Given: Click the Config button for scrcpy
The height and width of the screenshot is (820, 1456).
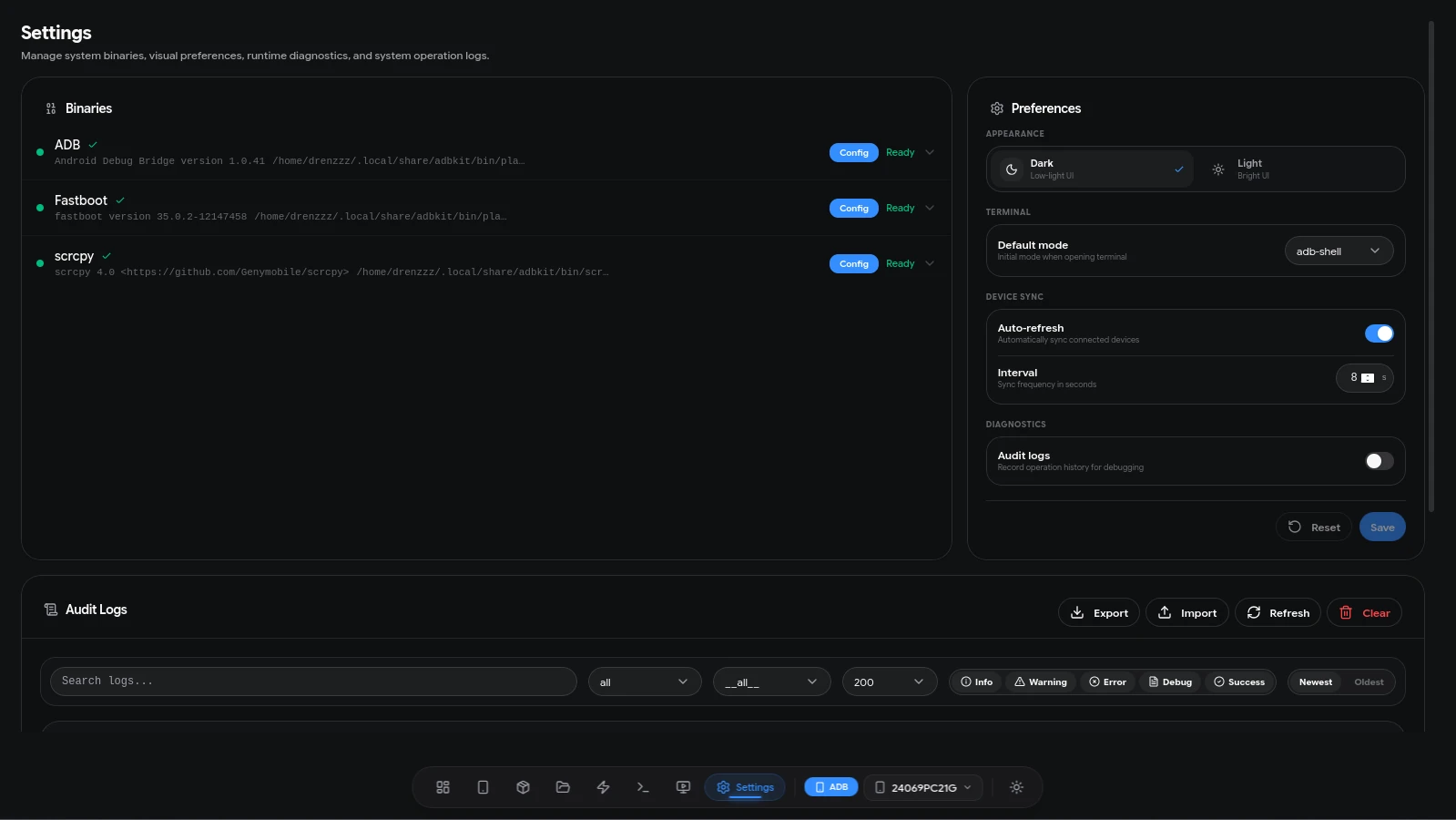Looking at the screenshot, I should pyautogui.click(x=853, y=264).
